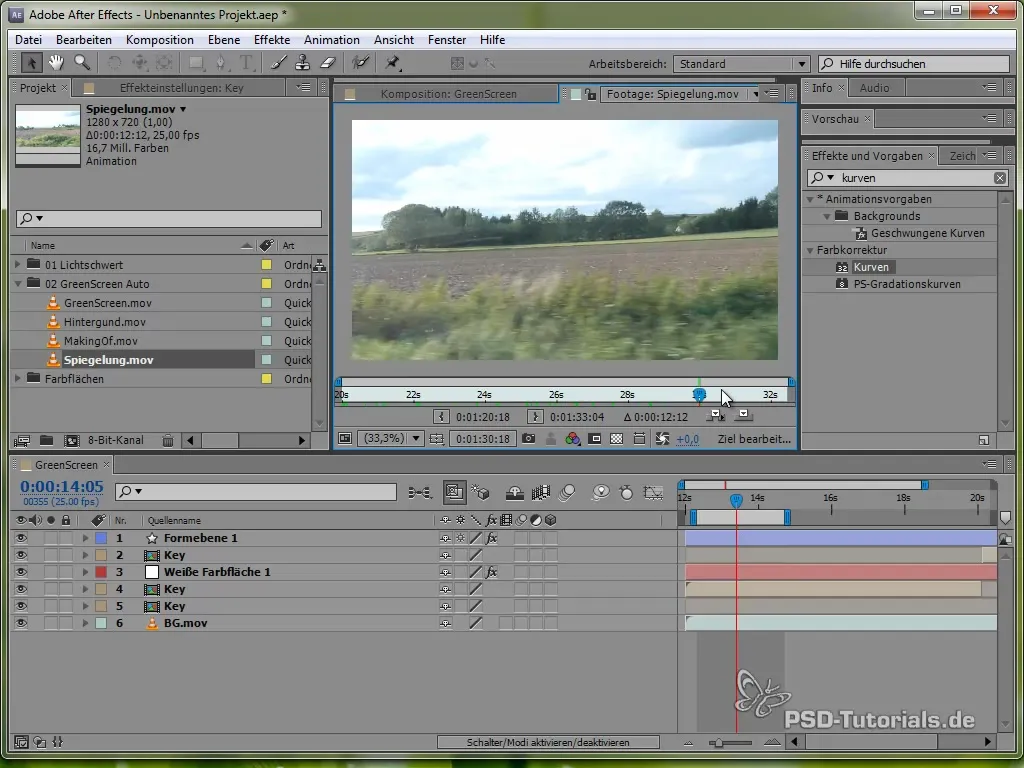
Task: Open the Effekte menu
Action: pyautogui.click(x=272, y=40)
